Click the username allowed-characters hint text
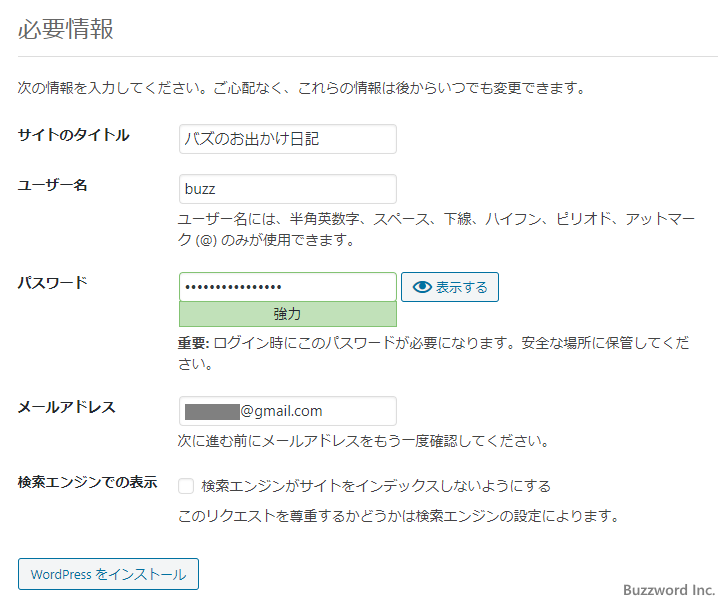Viewport: 728px width, 608px height. (x=436, y=229)
